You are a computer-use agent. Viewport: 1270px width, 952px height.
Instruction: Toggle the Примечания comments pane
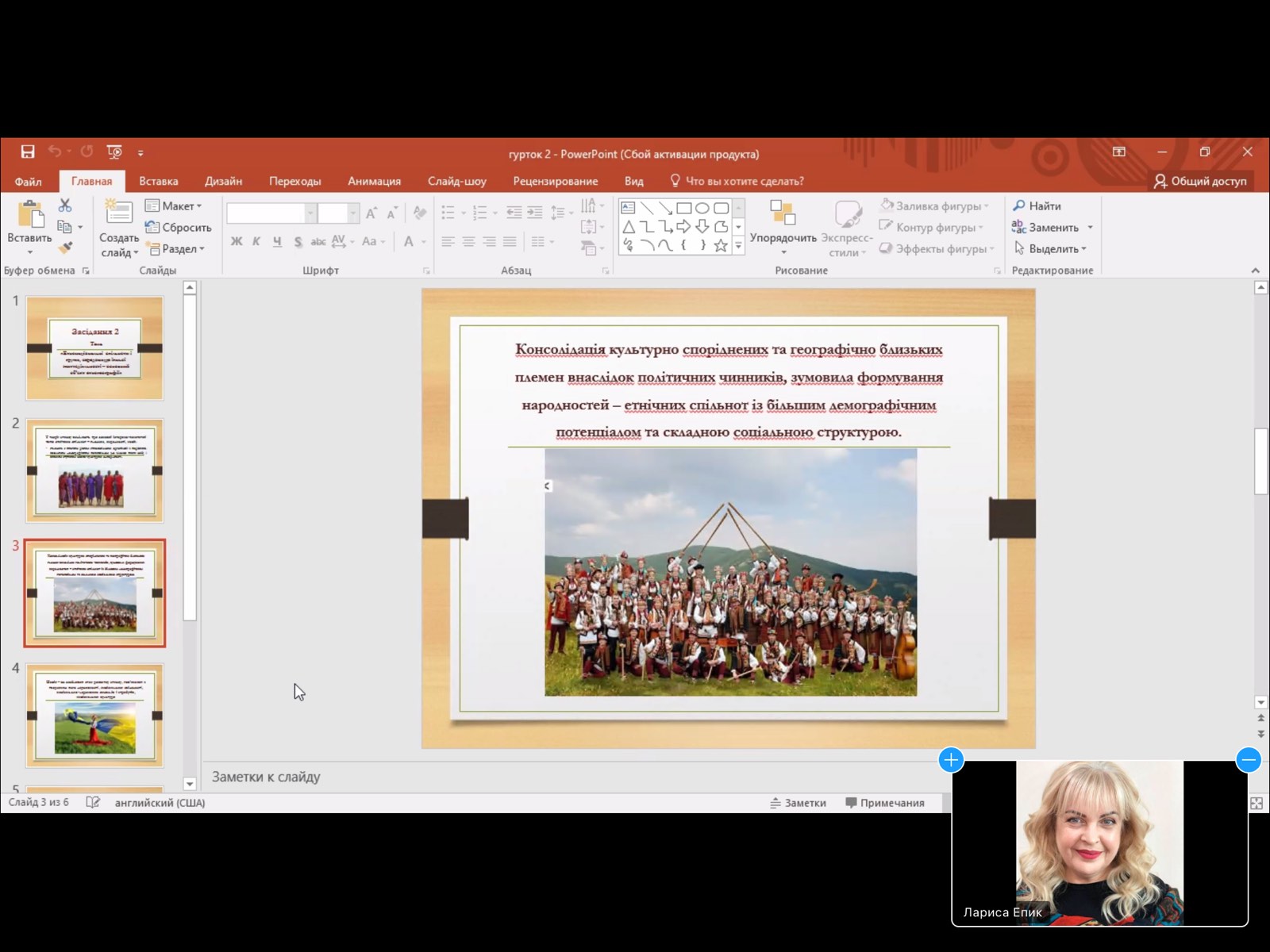(x=885, y=803)
